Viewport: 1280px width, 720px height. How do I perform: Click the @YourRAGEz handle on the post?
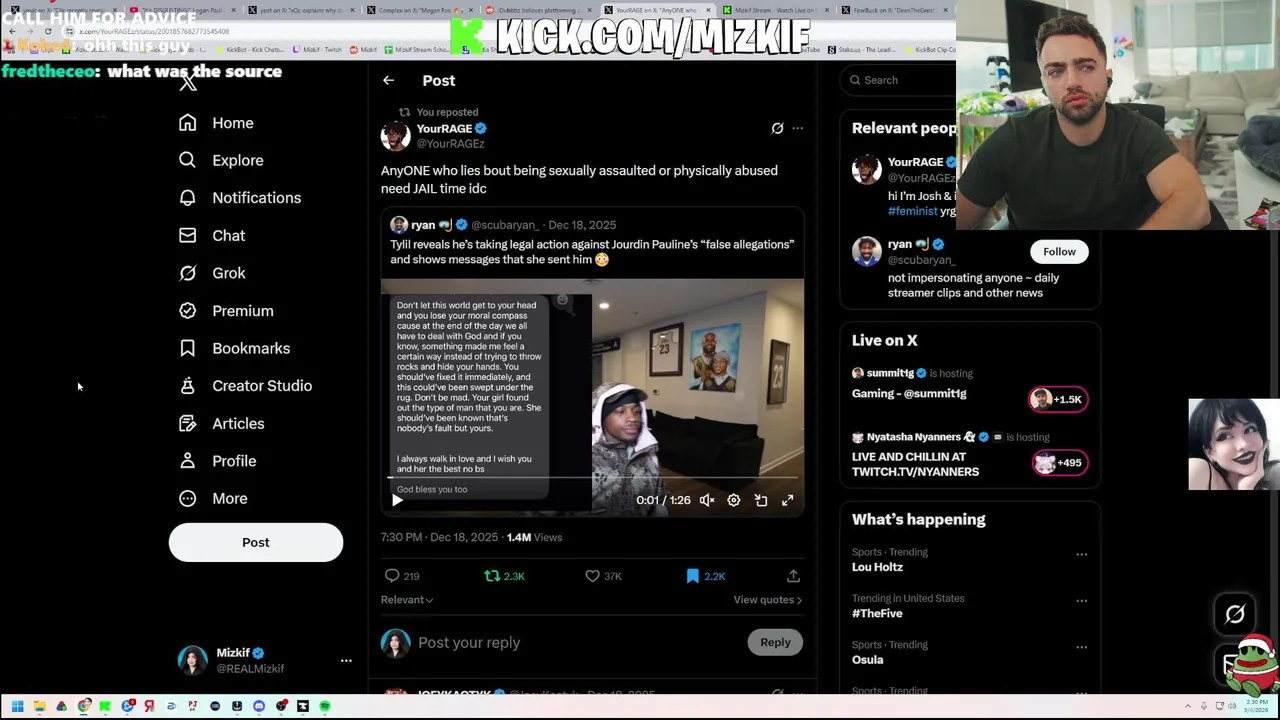coord(450,144)
